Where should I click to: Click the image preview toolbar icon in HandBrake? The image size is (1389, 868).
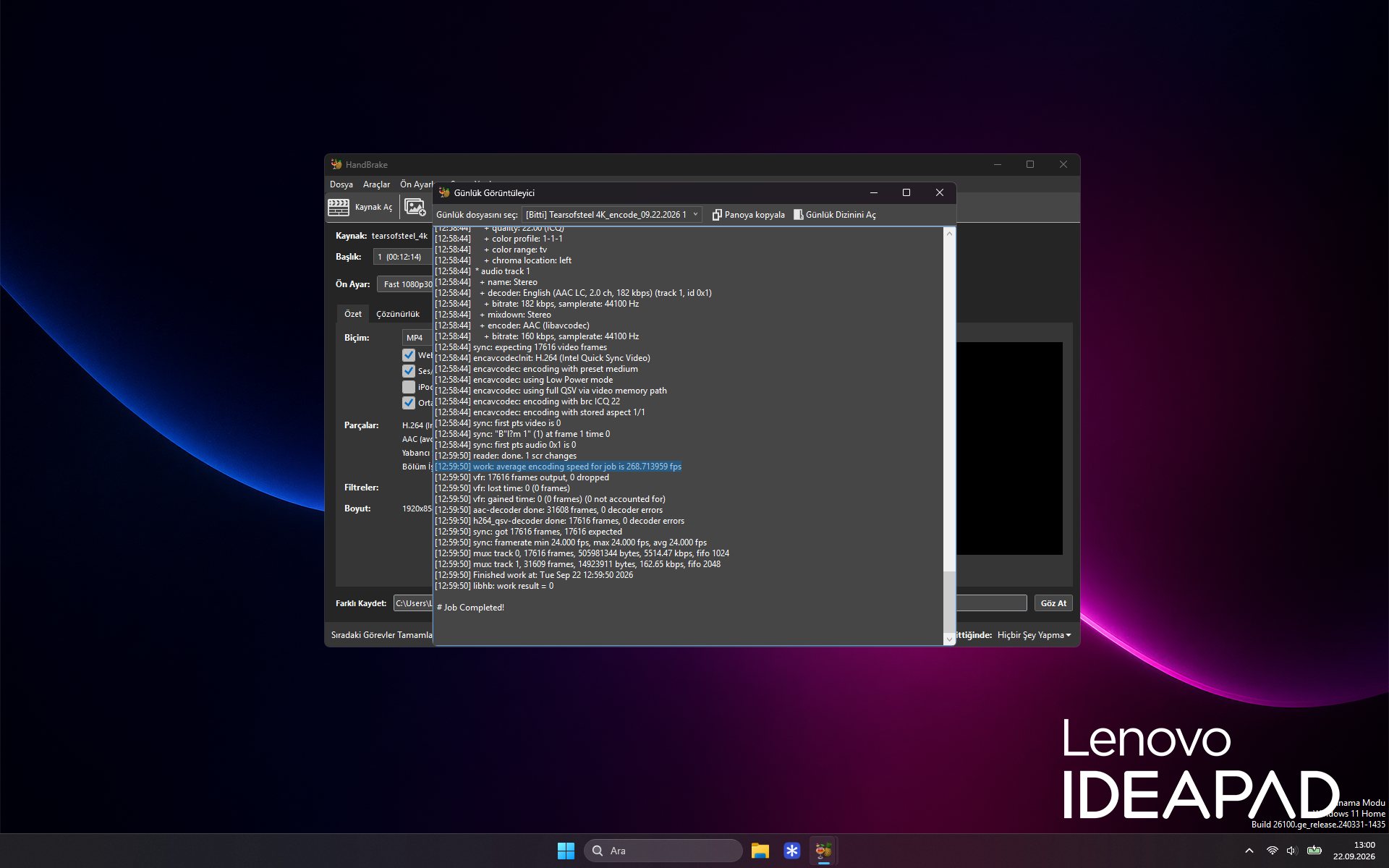(415, 207)
